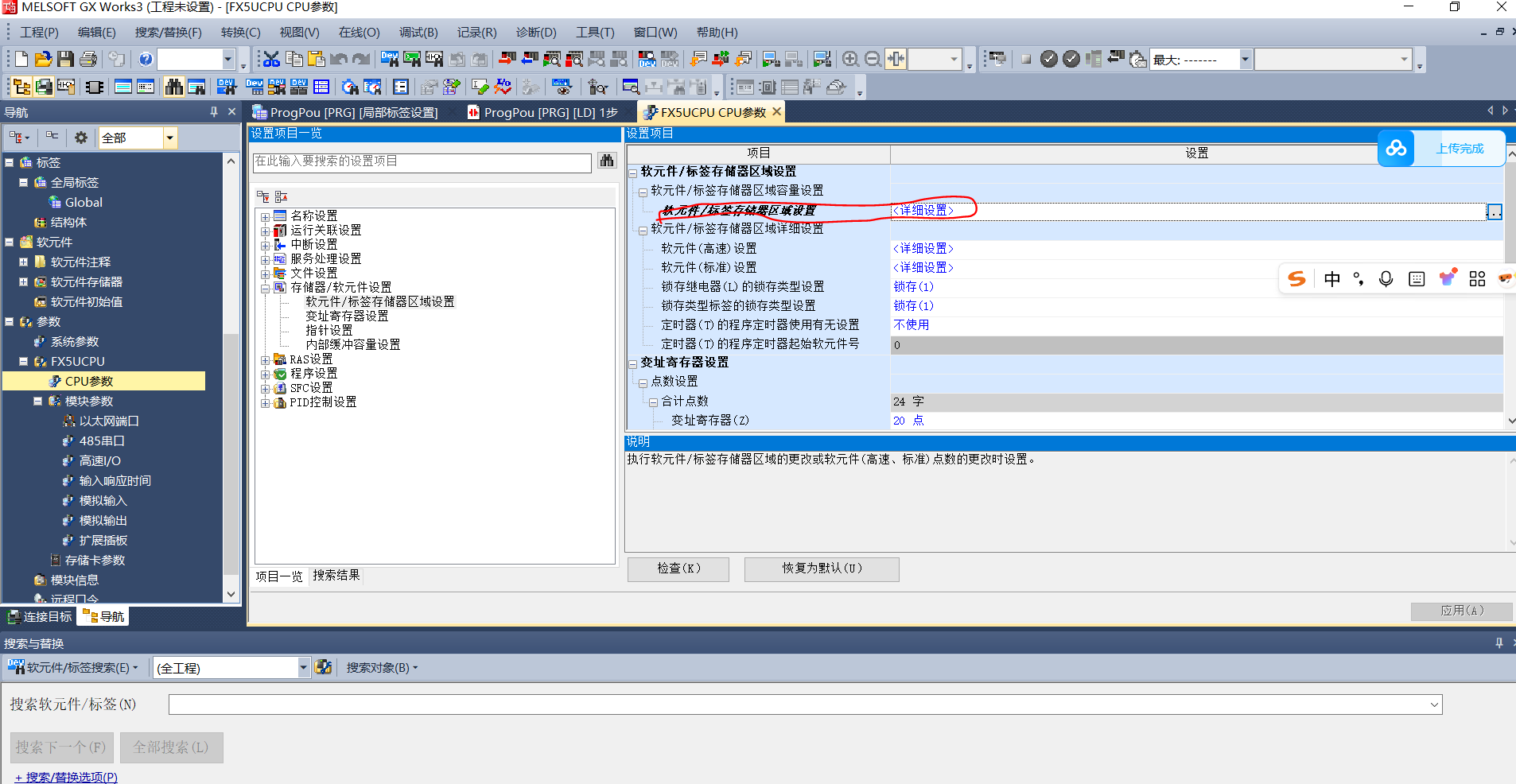The image size is (1516, 784).
Task: Click the binoculars search icon beside settings search box
Action: click(x=607, y=161)
